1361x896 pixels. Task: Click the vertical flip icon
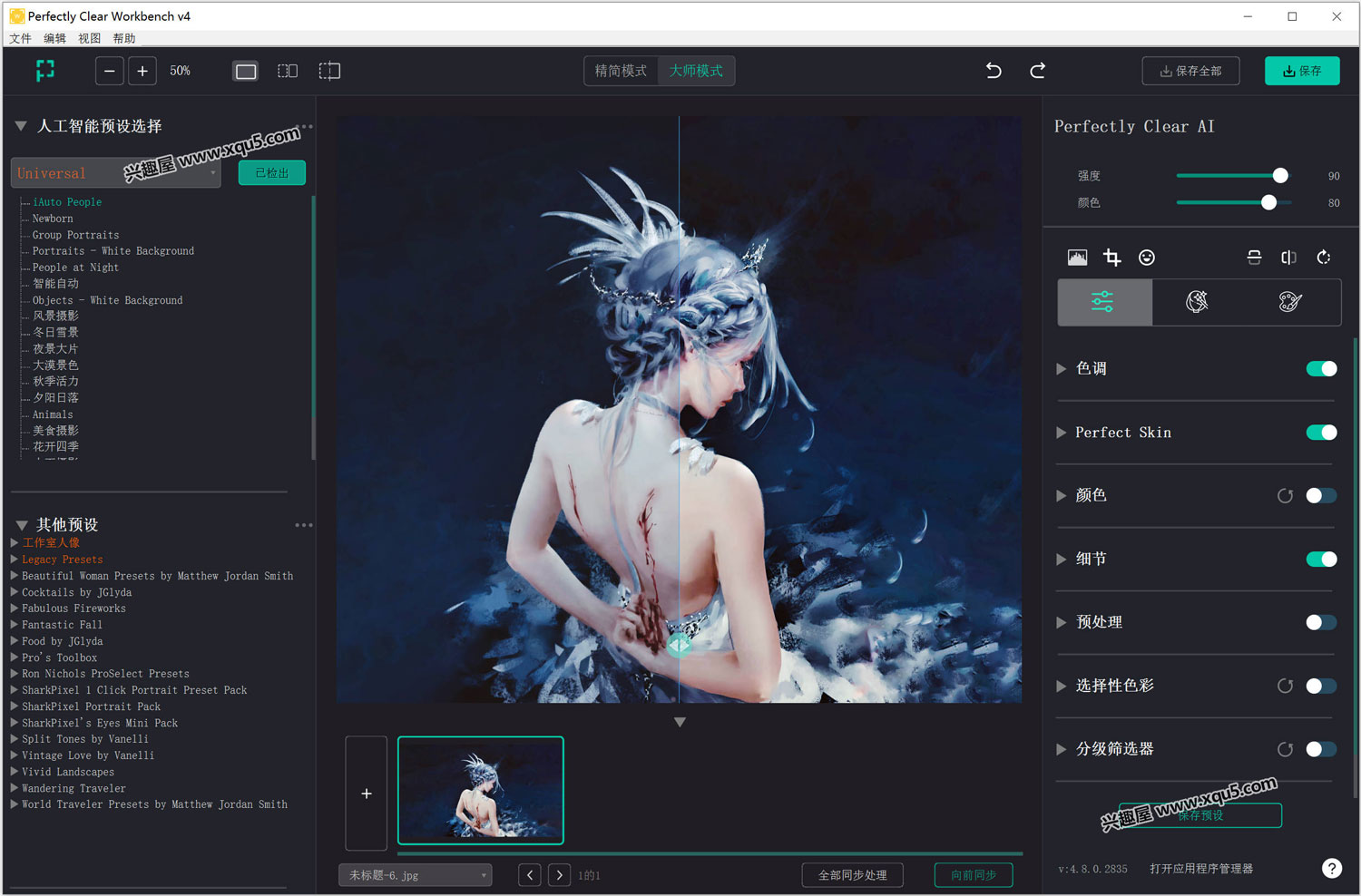[1254, 258]
